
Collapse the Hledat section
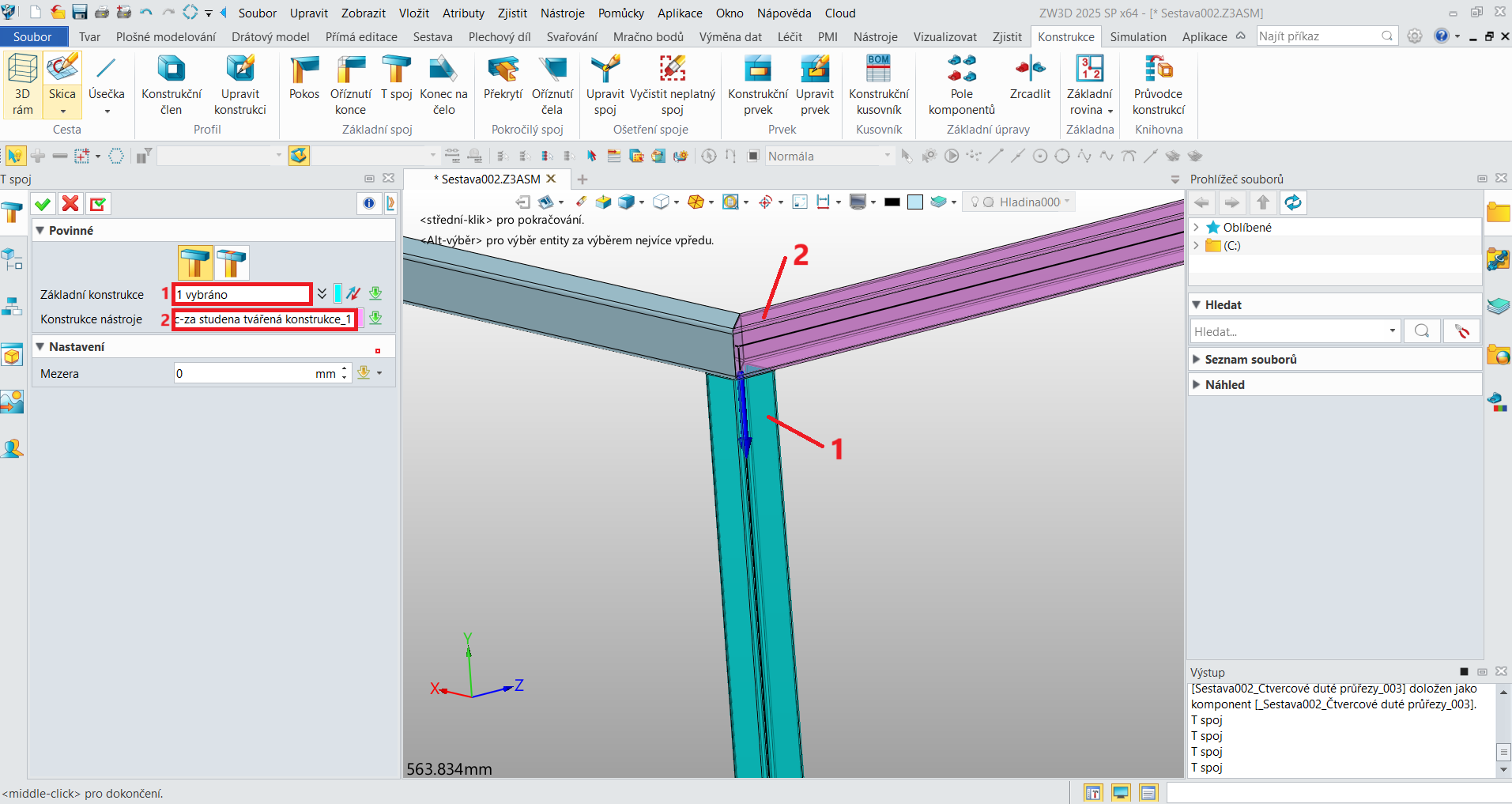point(1197,304)
